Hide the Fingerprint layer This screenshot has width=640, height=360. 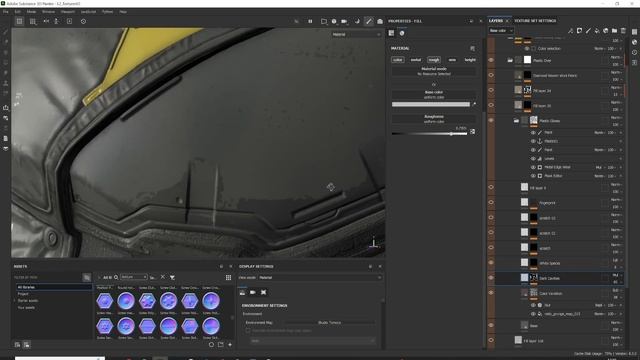coord(491,202)
